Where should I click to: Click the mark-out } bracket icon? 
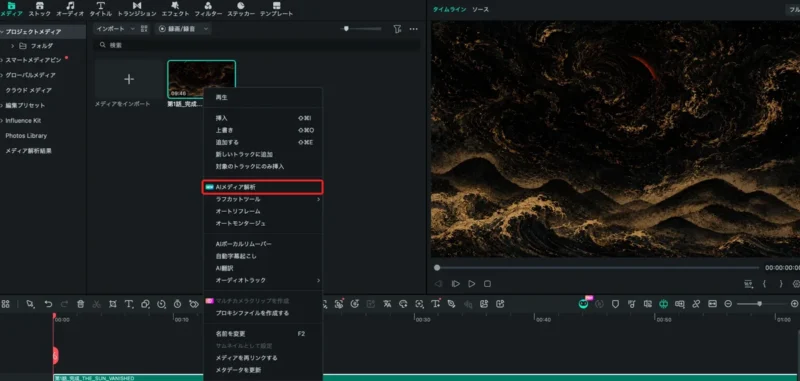point(781,284)
